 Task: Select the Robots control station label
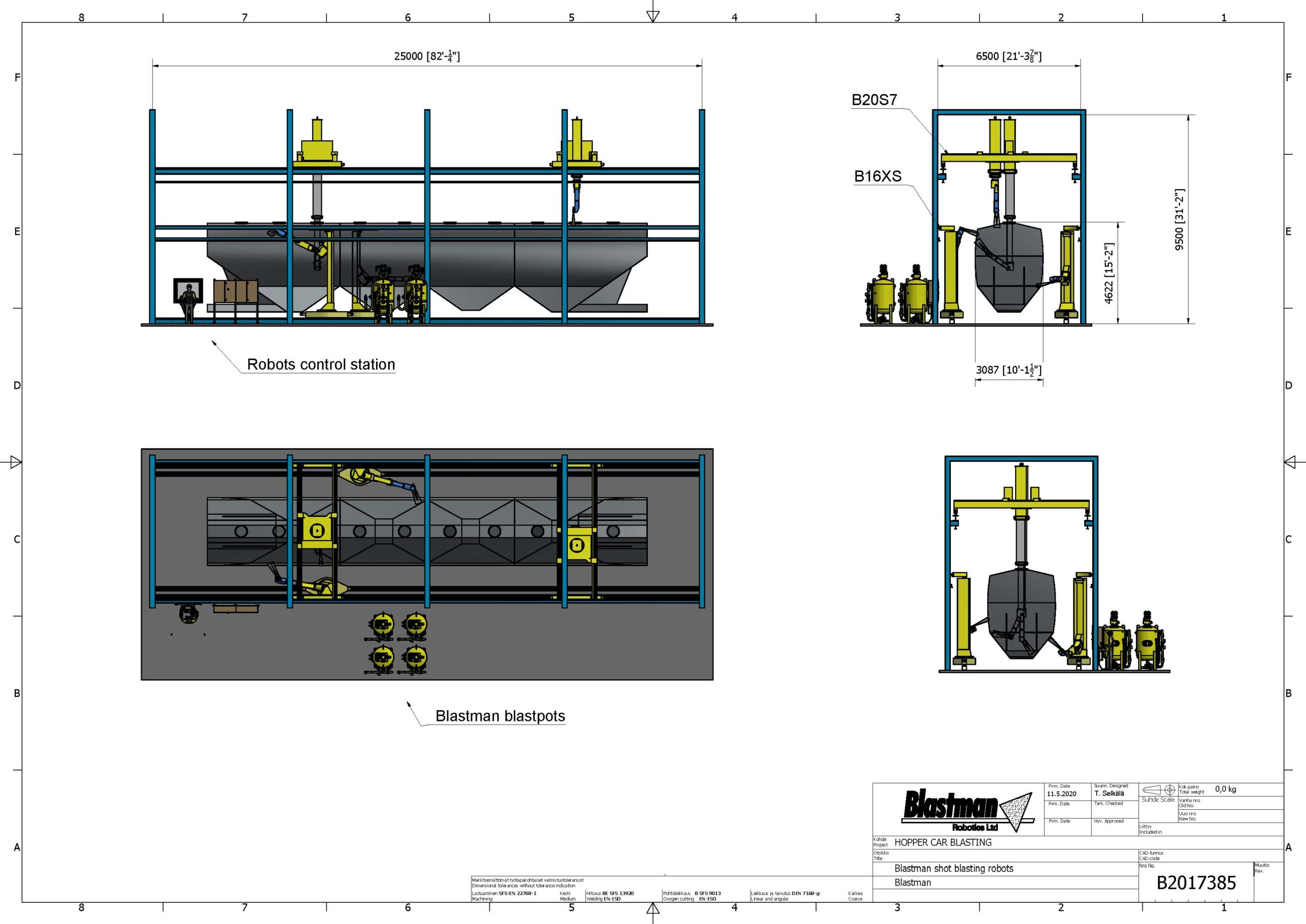click(321, 365)
